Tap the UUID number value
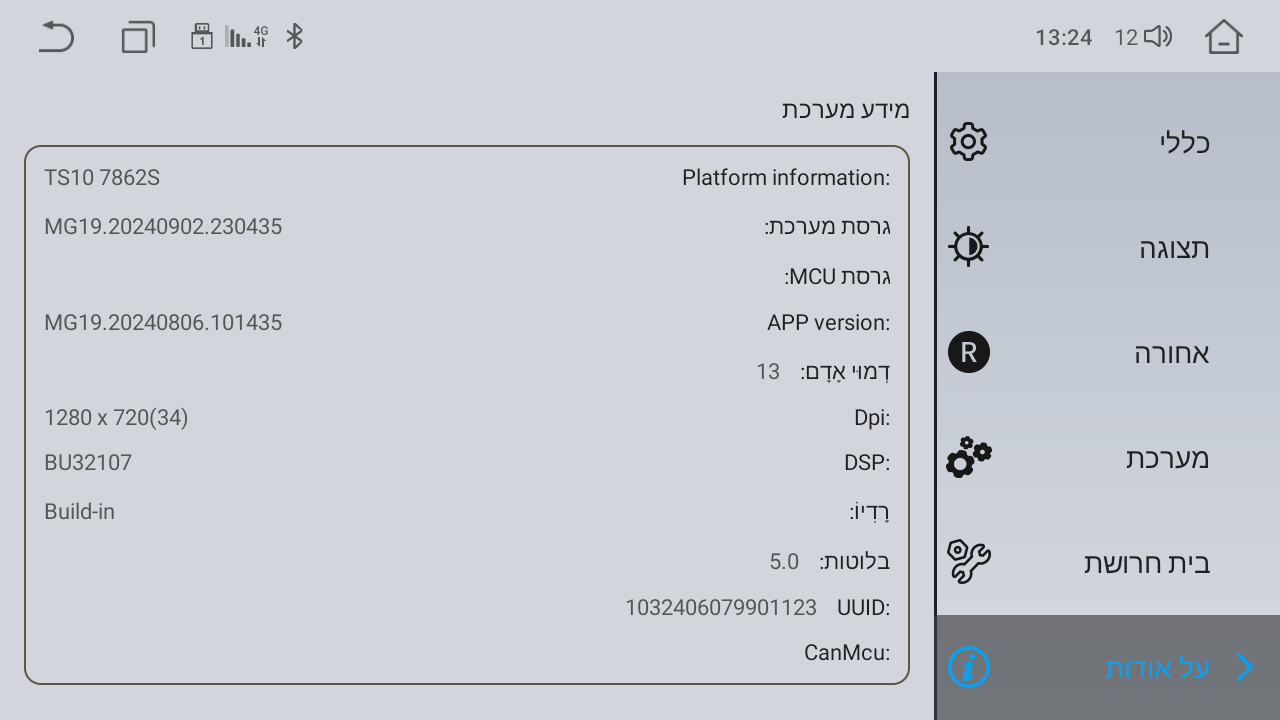This screenshot has width=1280, height=720. 721,607
